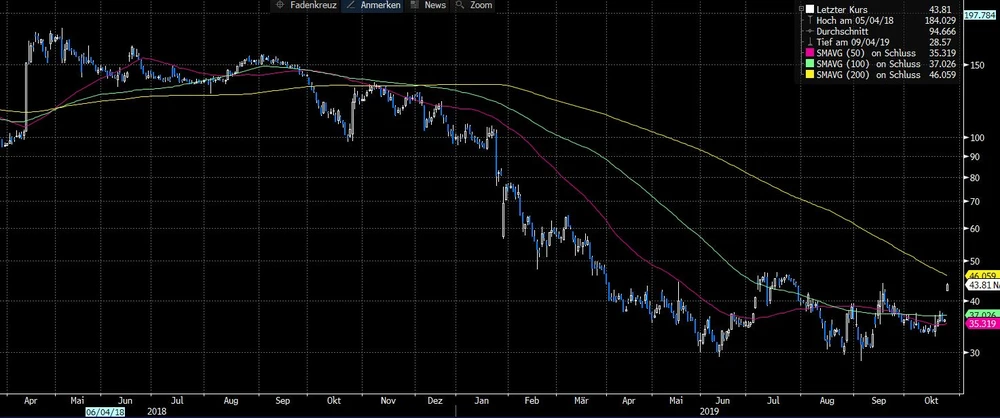Click the Hoch high-marker icon in legend
Viewport: 1000px width, 418px height.
809,20
